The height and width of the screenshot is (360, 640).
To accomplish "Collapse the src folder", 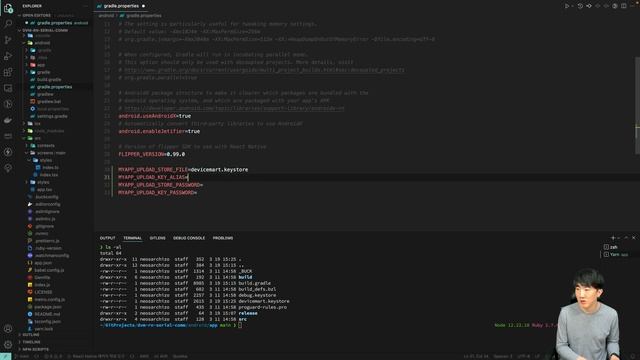I will (x=38, y=138).
